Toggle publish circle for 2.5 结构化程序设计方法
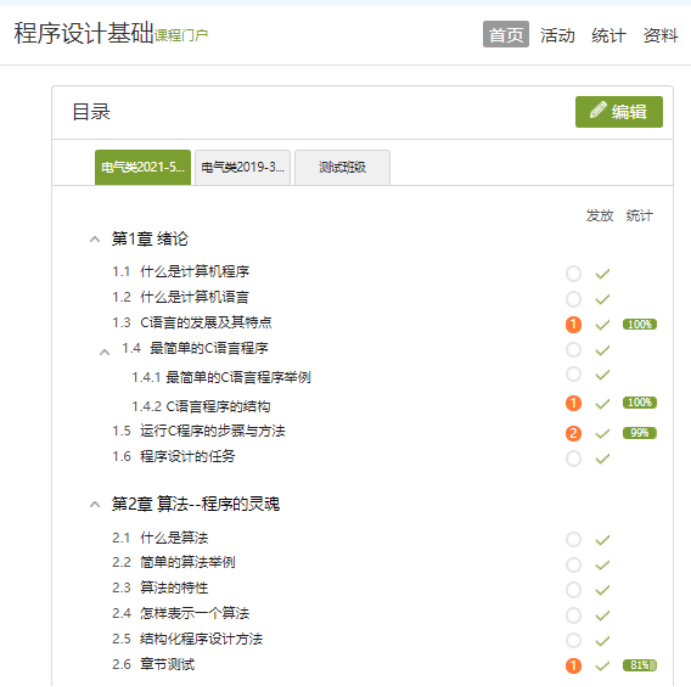 coord(573,640)
